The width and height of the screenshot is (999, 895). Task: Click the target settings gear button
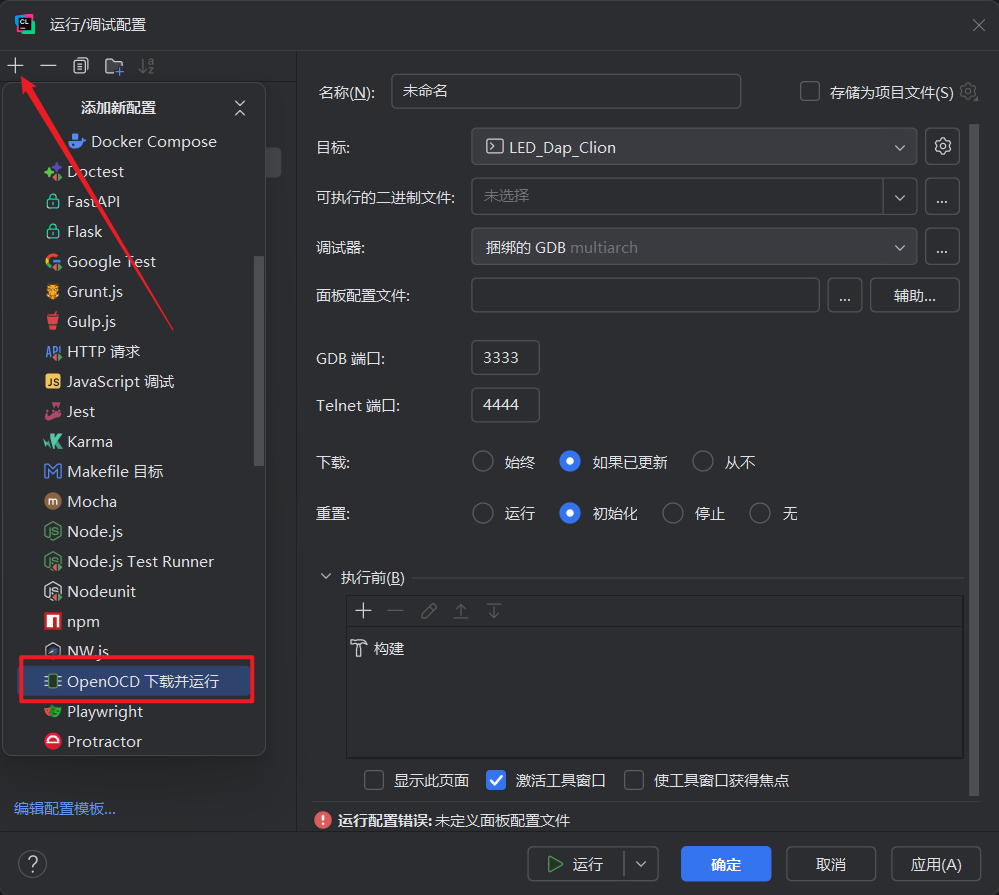[x=942, y=147]
